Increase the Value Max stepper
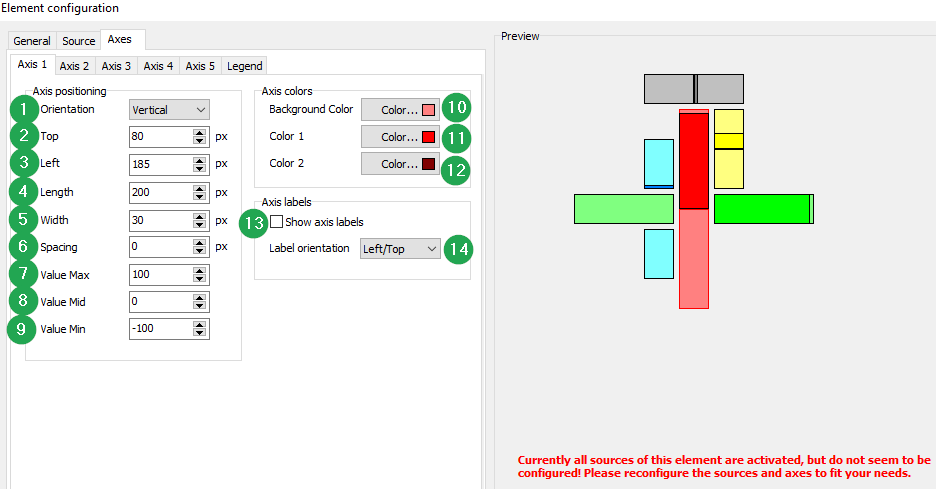The width and height of the screenshot is (936, 489). coord(200,270)
